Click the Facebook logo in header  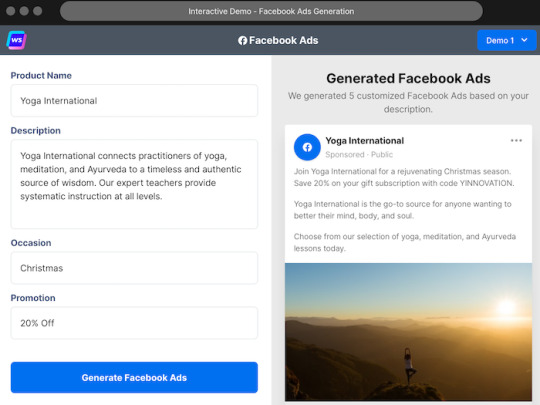(242, 41)
